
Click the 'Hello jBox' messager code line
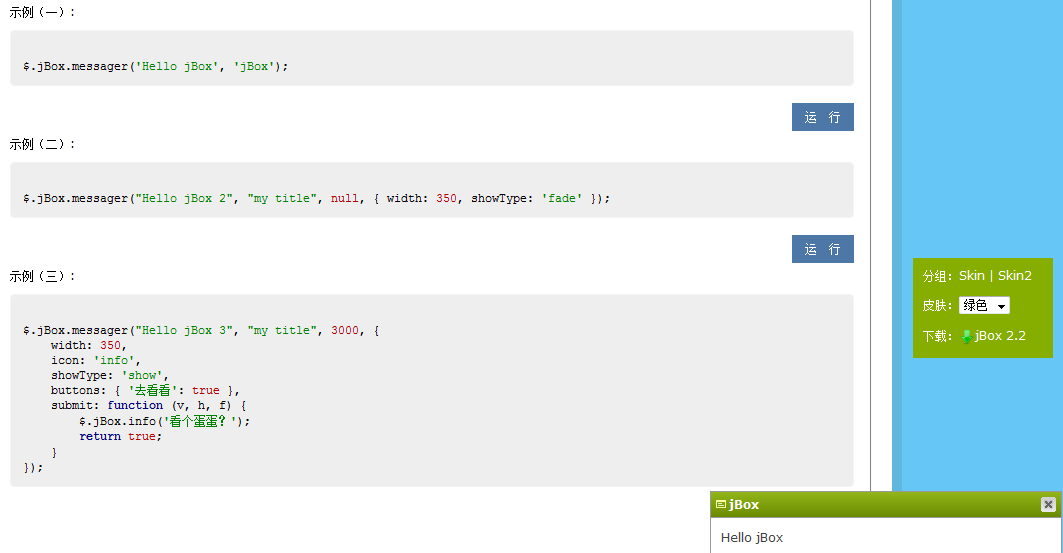click(x=156, y=67)
